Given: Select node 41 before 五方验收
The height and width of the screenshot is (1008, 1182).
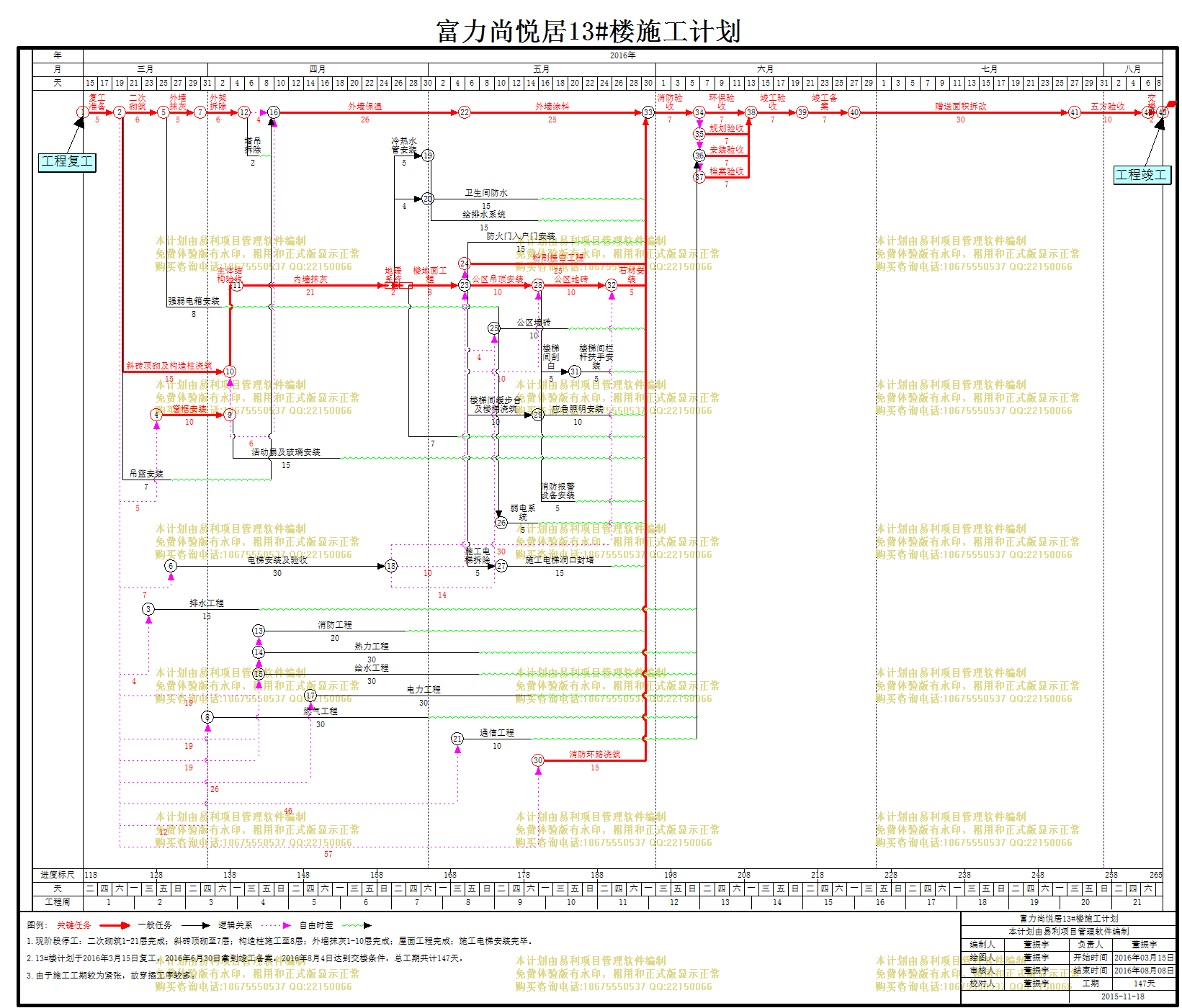Looking at the screenshot, I should click(x=1074, y=112).
